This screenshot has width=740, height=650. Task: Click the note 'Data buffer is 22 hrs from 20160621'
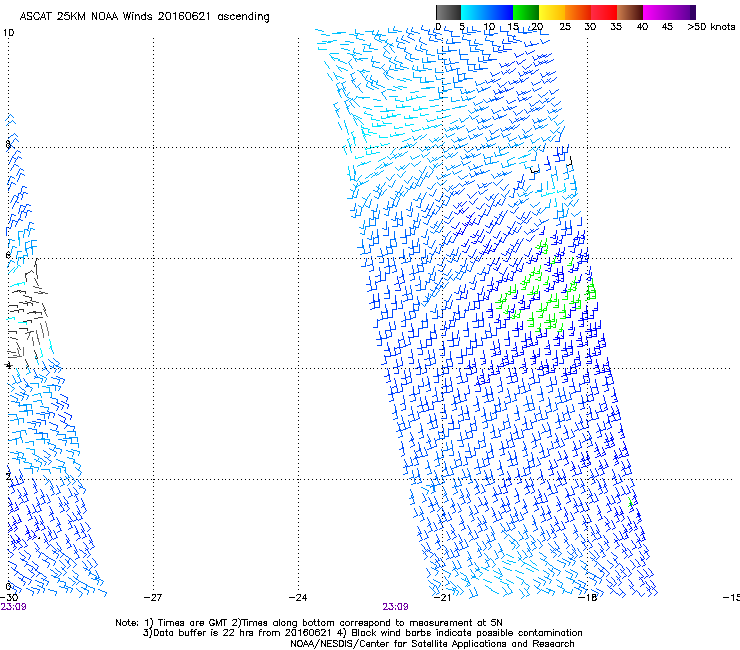[x=243, y=633]
